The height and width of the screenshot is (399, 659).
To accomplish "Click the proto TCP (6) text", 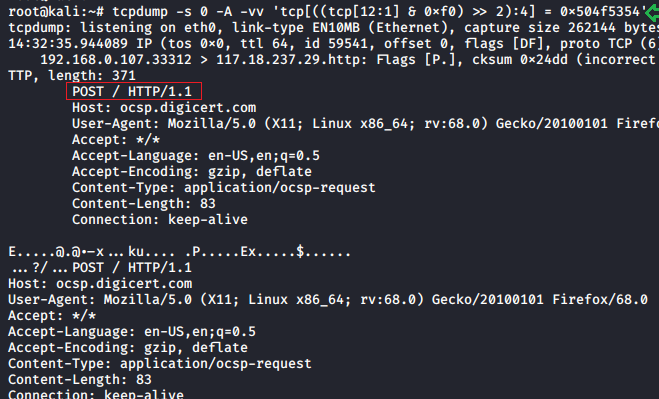I will pos(609,43).
